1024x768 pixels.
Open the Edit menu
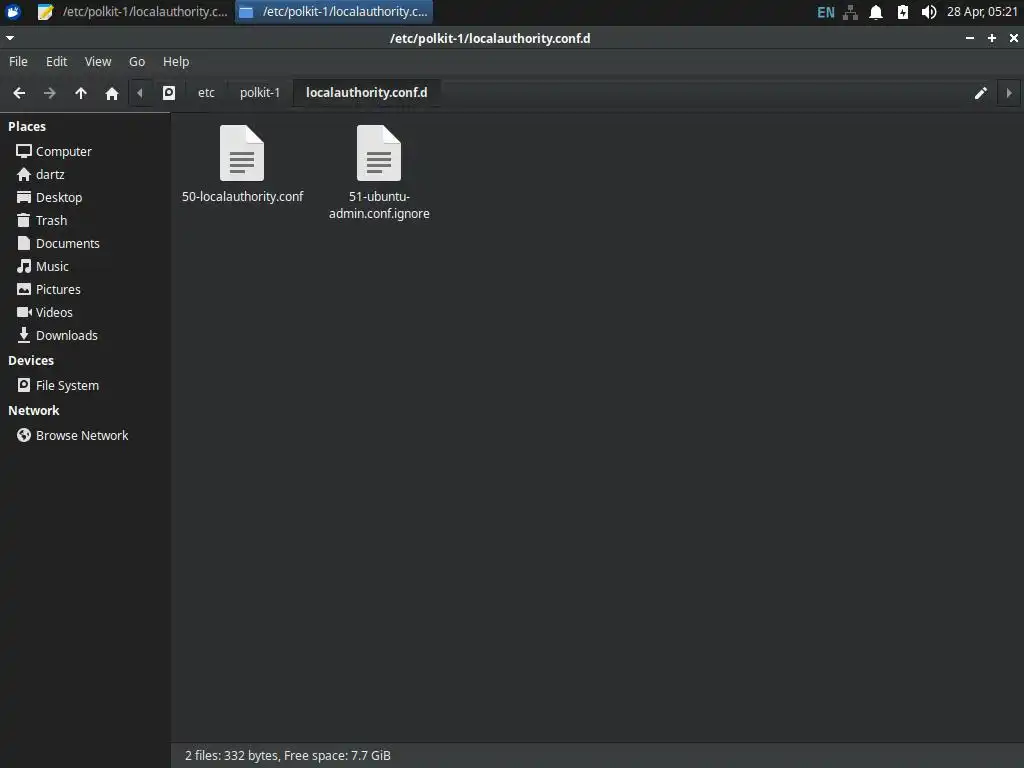coord(56,61)
